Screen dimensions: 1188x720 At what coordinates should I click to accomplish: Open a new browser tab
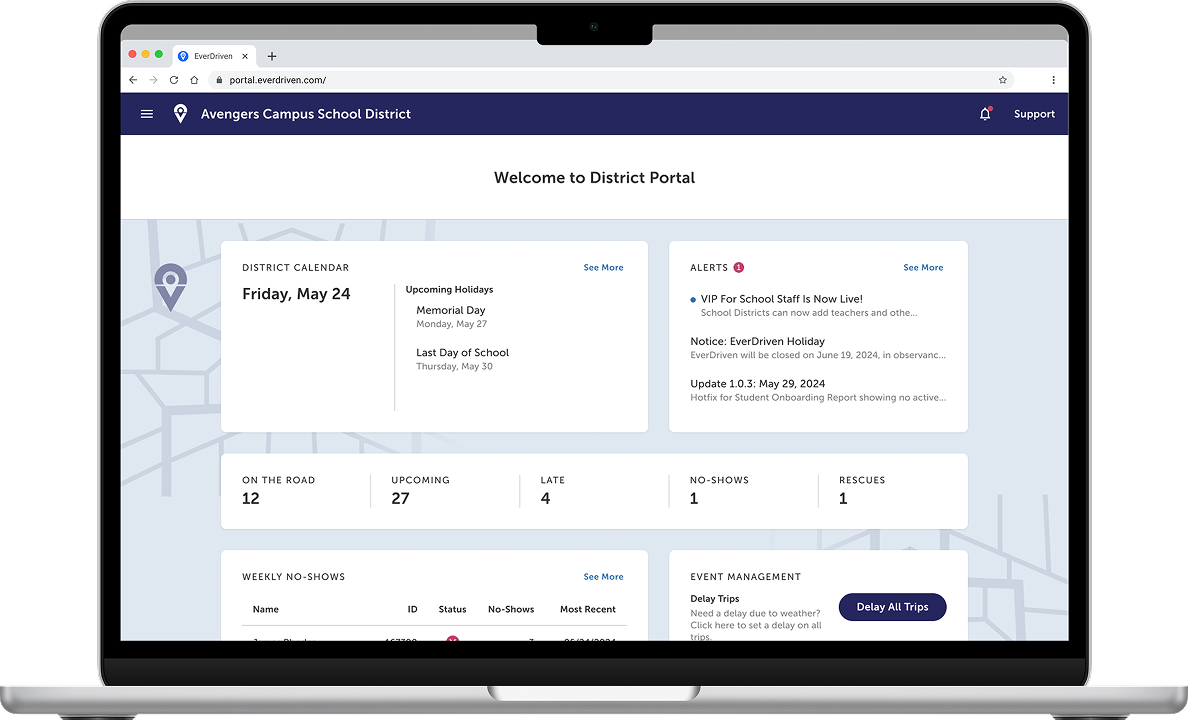click(x=272, y=56)
